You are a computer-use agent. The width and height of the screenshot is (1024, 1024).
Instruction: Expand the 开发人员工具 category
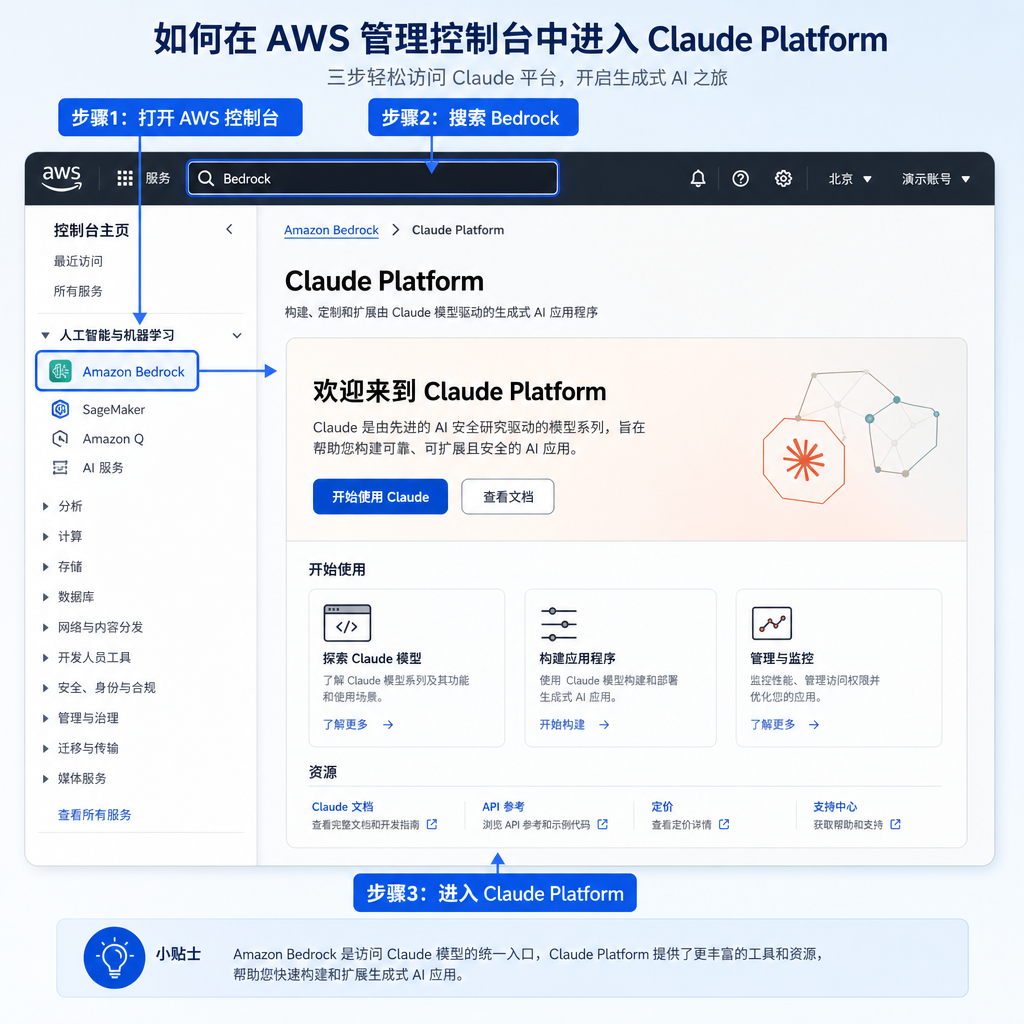point(45,657)
